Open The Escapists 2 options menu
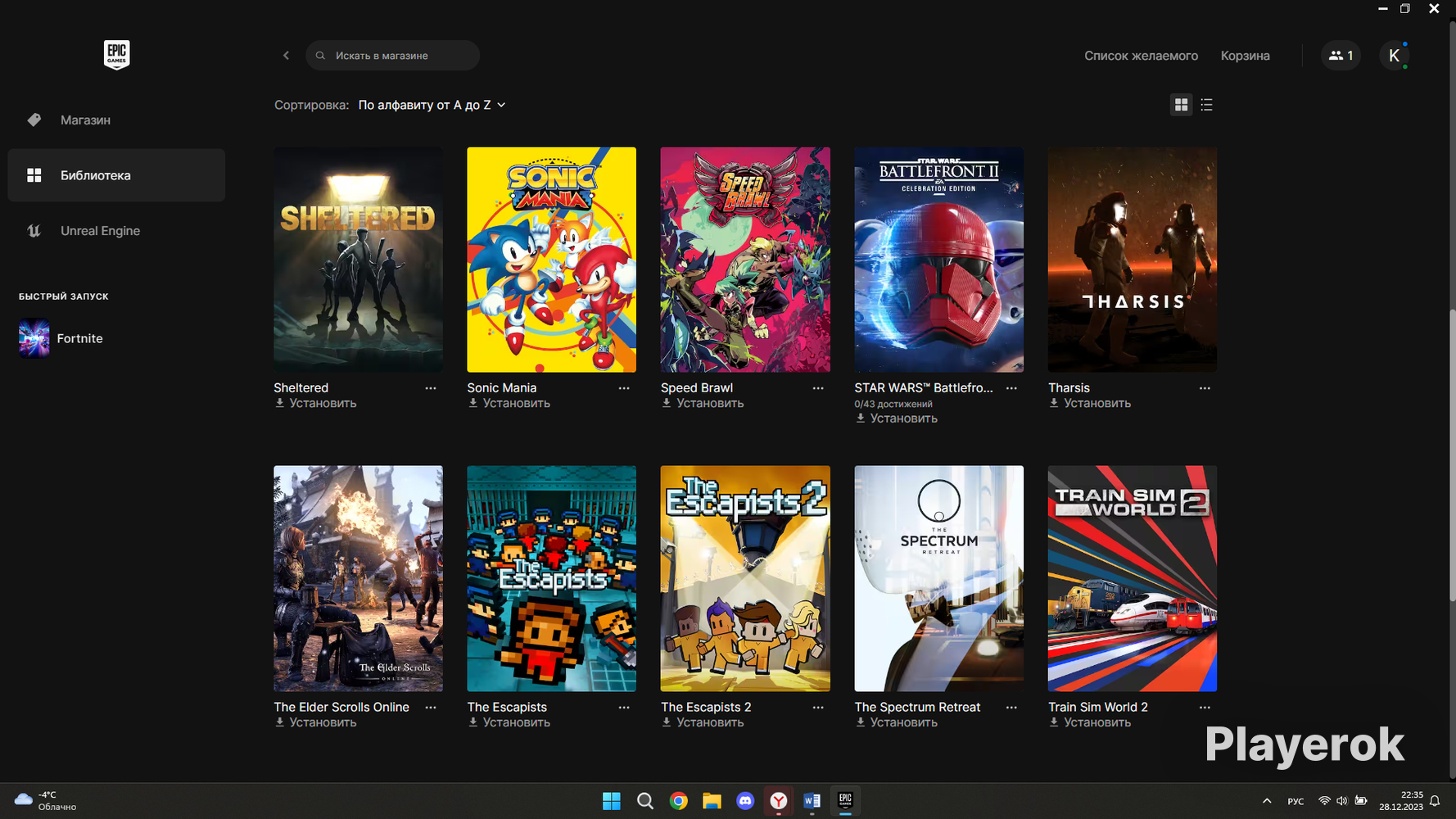 point(818,708)
